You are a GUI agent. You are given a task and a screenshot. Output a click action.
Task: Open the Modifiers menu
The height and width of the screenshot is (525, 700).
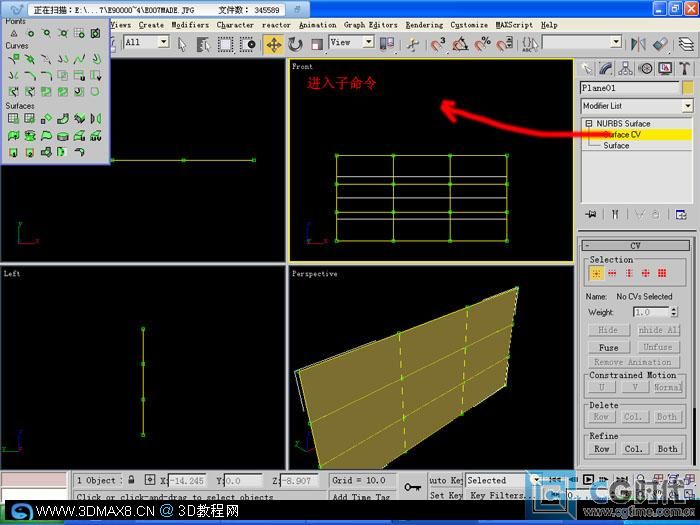(190, 25)
